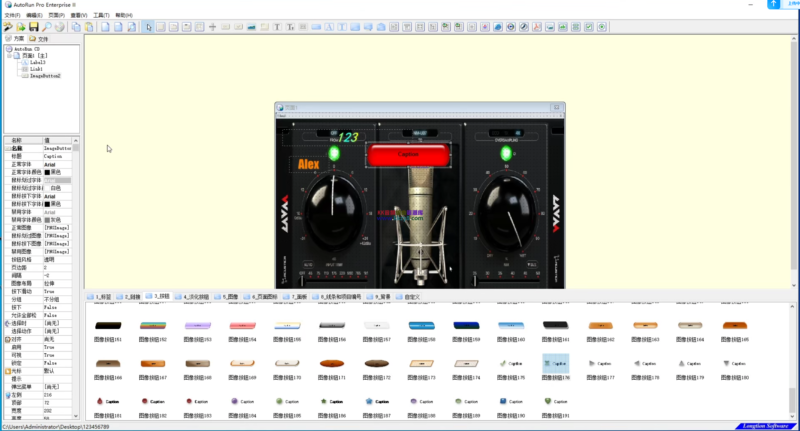Expand the 选择时 property group
The height and width of the screenshot is (431, 800).
tap(6, 323)
